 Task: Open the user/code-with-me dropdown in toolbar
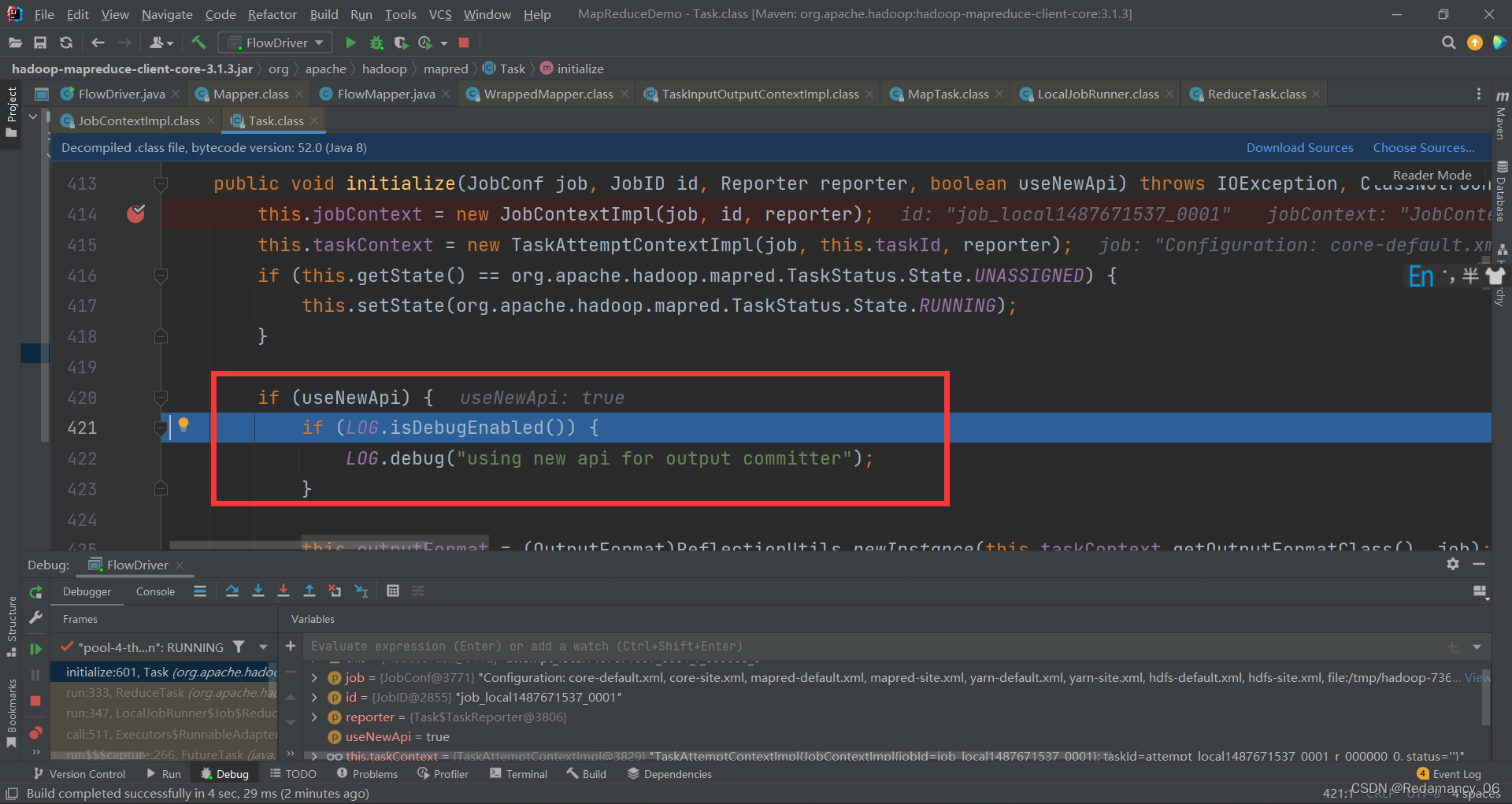pos(161,43)
